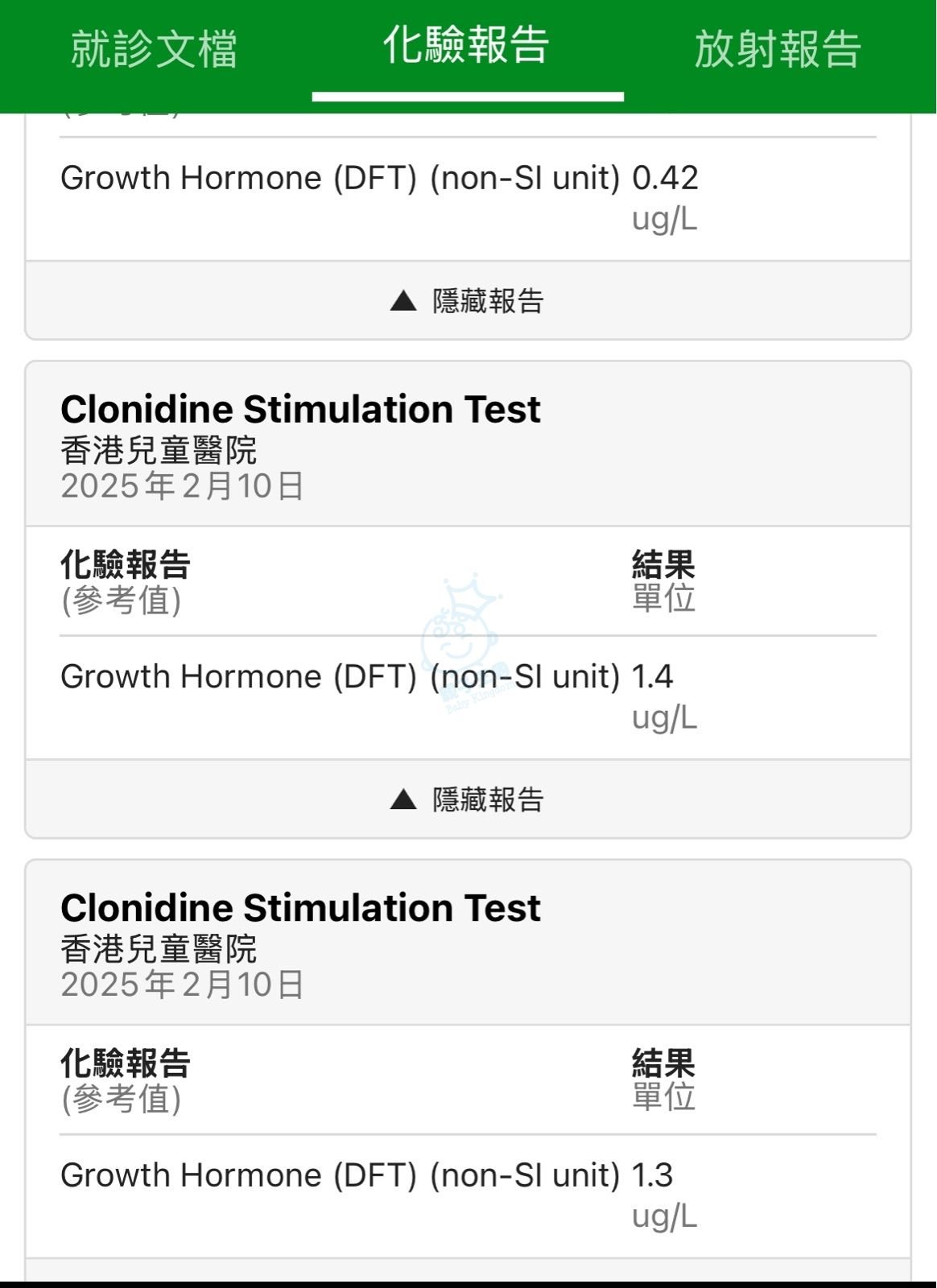Tap the 2025年2月10日 date in last card

point(183,985)
